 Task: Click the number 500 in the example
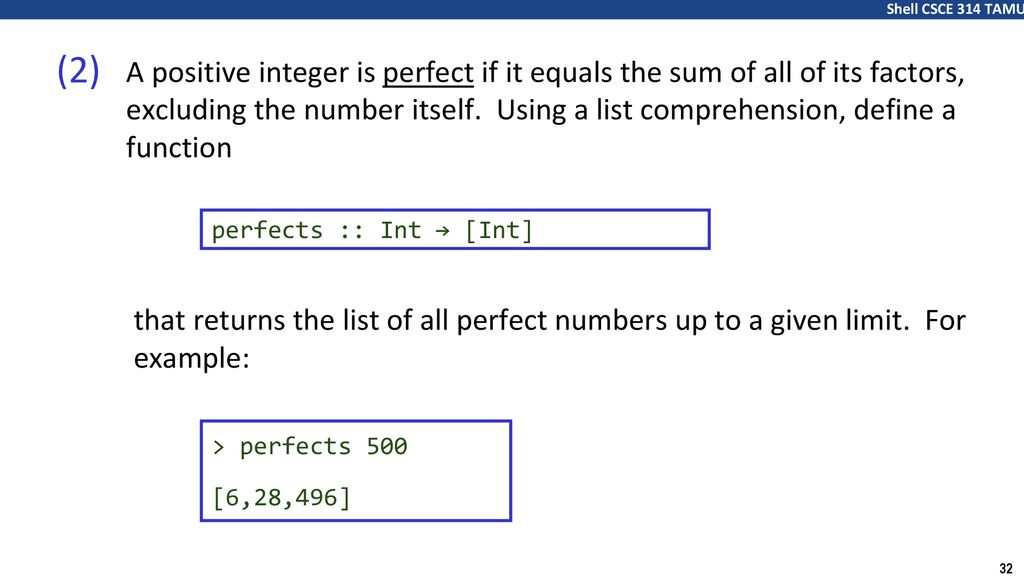[387, 447]
